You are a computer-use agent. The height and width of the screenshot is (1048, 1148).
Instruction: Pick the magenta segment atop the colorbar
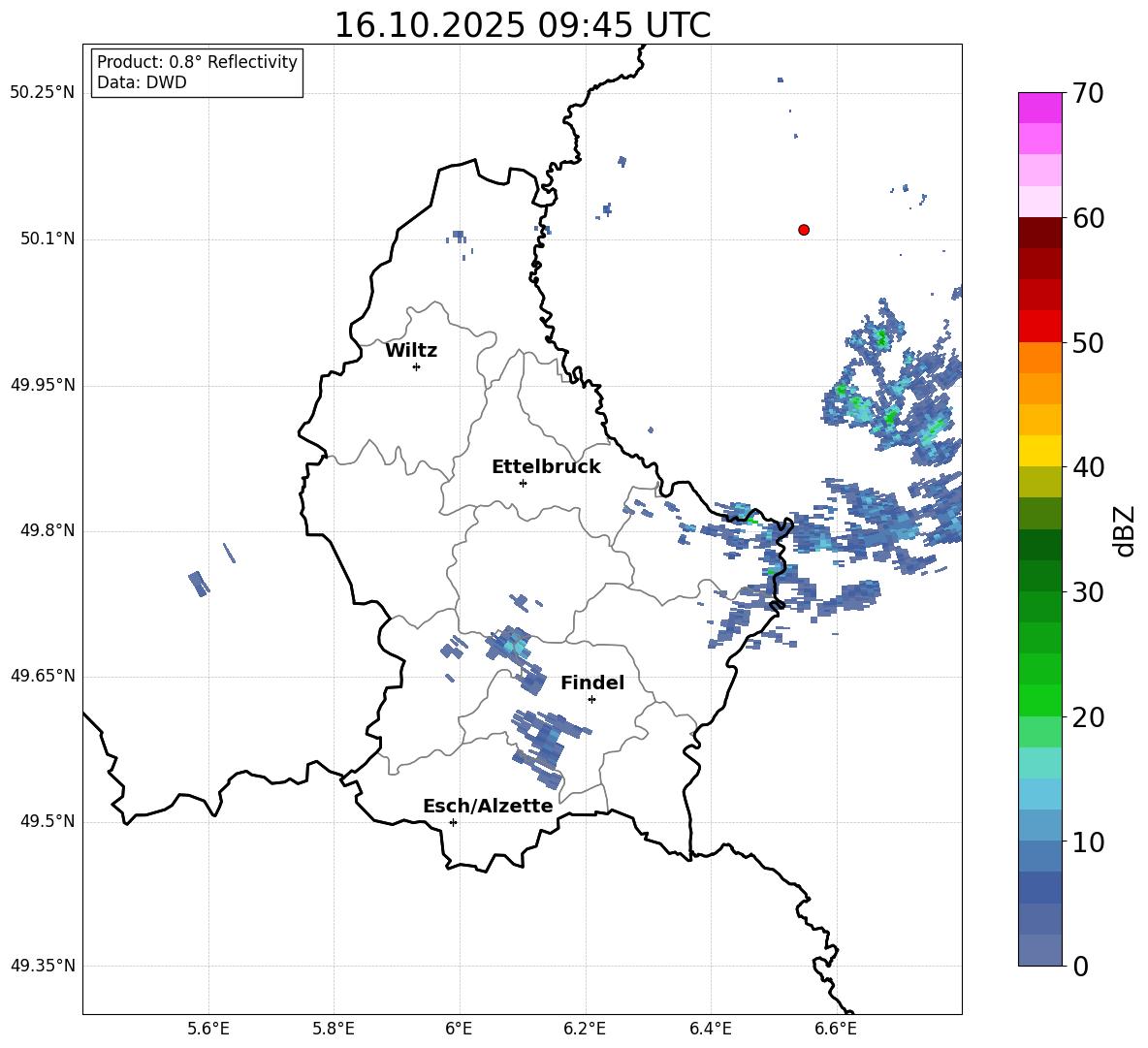point(1040,108)
